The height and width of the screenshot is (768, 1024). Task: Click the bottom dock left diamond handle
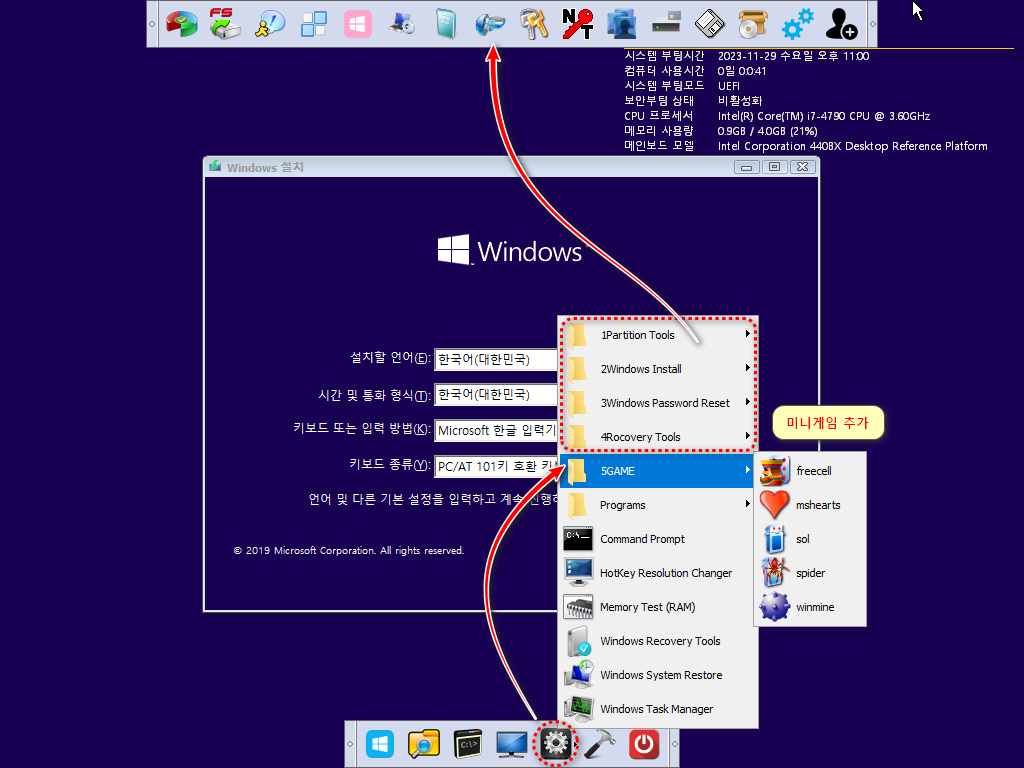click(350, 744)
